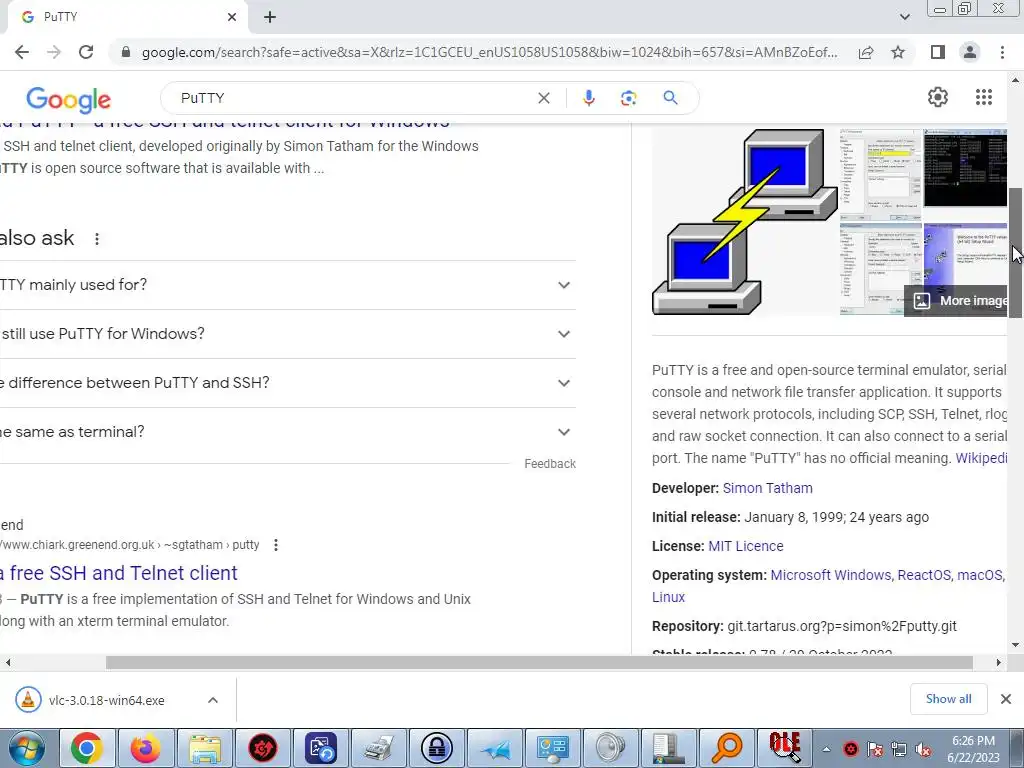
Task: Expand 'difference between PuTTY and SSH?' question
Action: coord(287,383)
